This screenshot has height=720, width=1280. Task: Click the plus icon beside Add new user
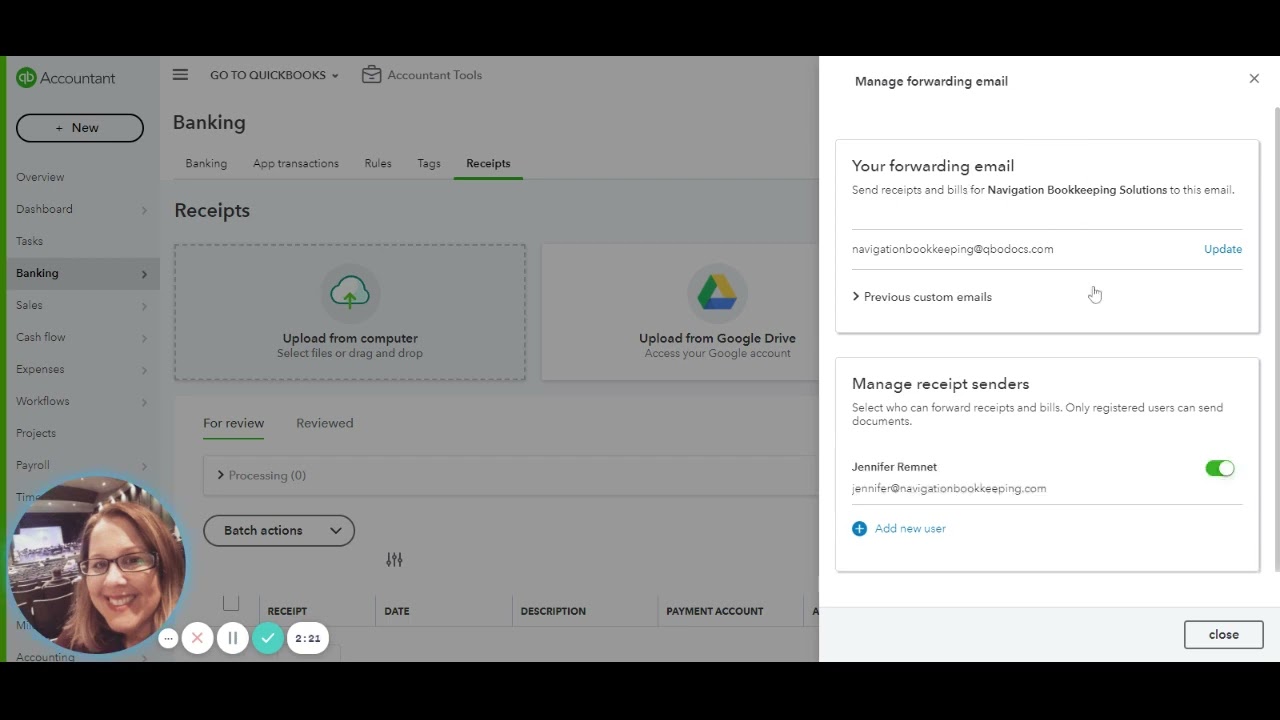pyautogui.click(x=859, y=529)
